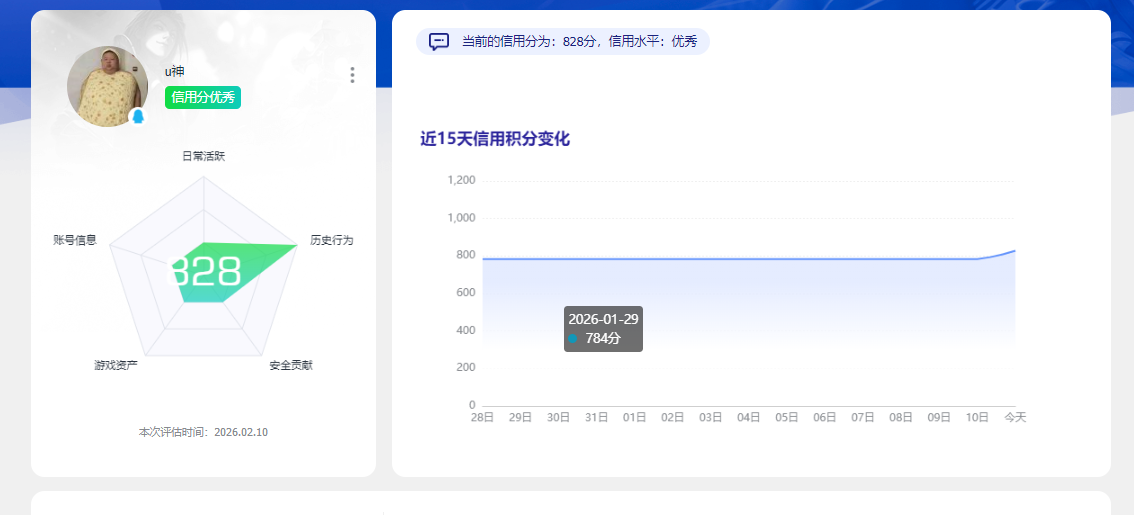Click the 安全贡献 radar axis label
Viewport: 1134px width, 515px height.
[291, 365]
